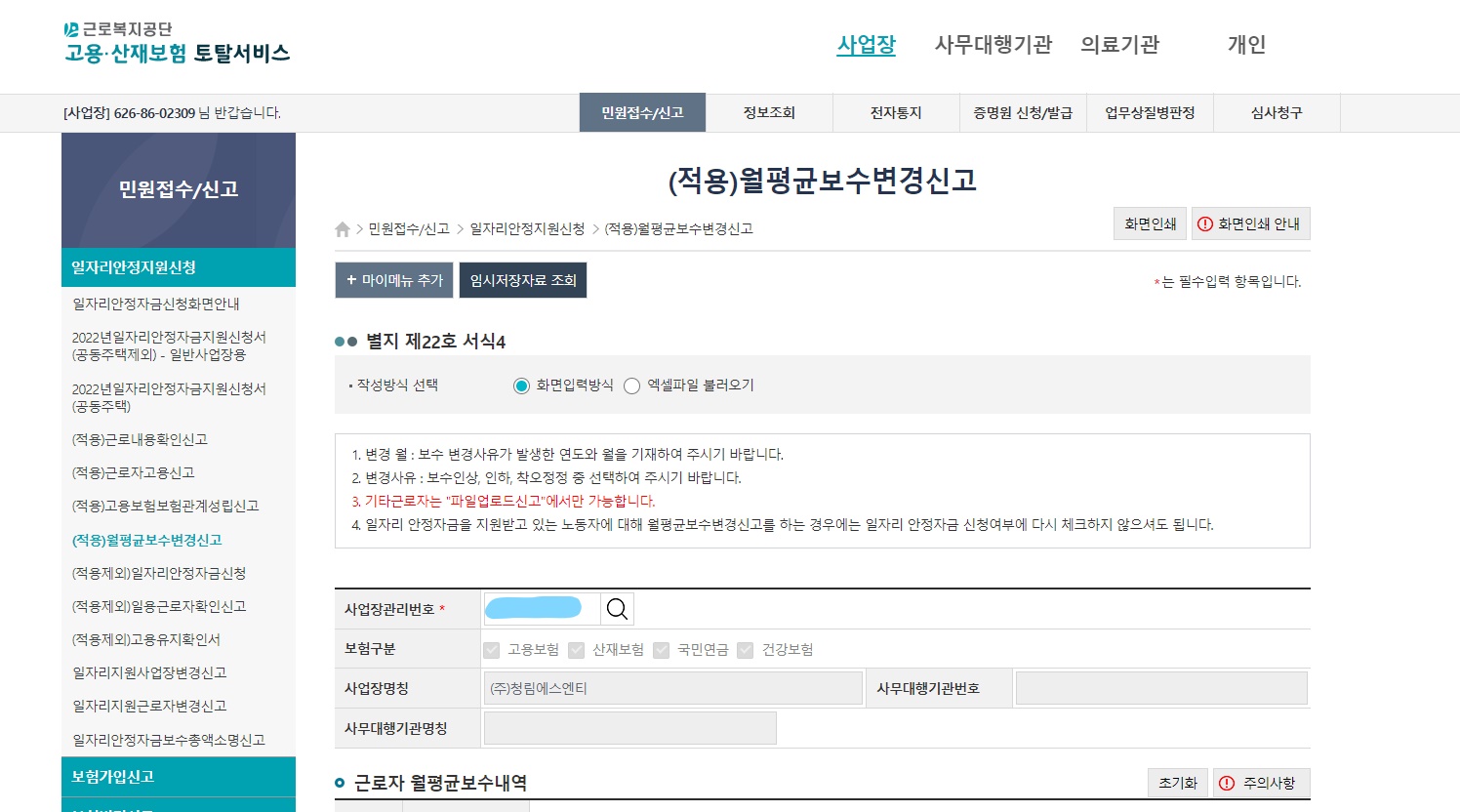The width and height of the screenshot is (1460, 812).
Task: Select the 엑셀파일 불러오기 radio button
Action: (x=631, y=386)
